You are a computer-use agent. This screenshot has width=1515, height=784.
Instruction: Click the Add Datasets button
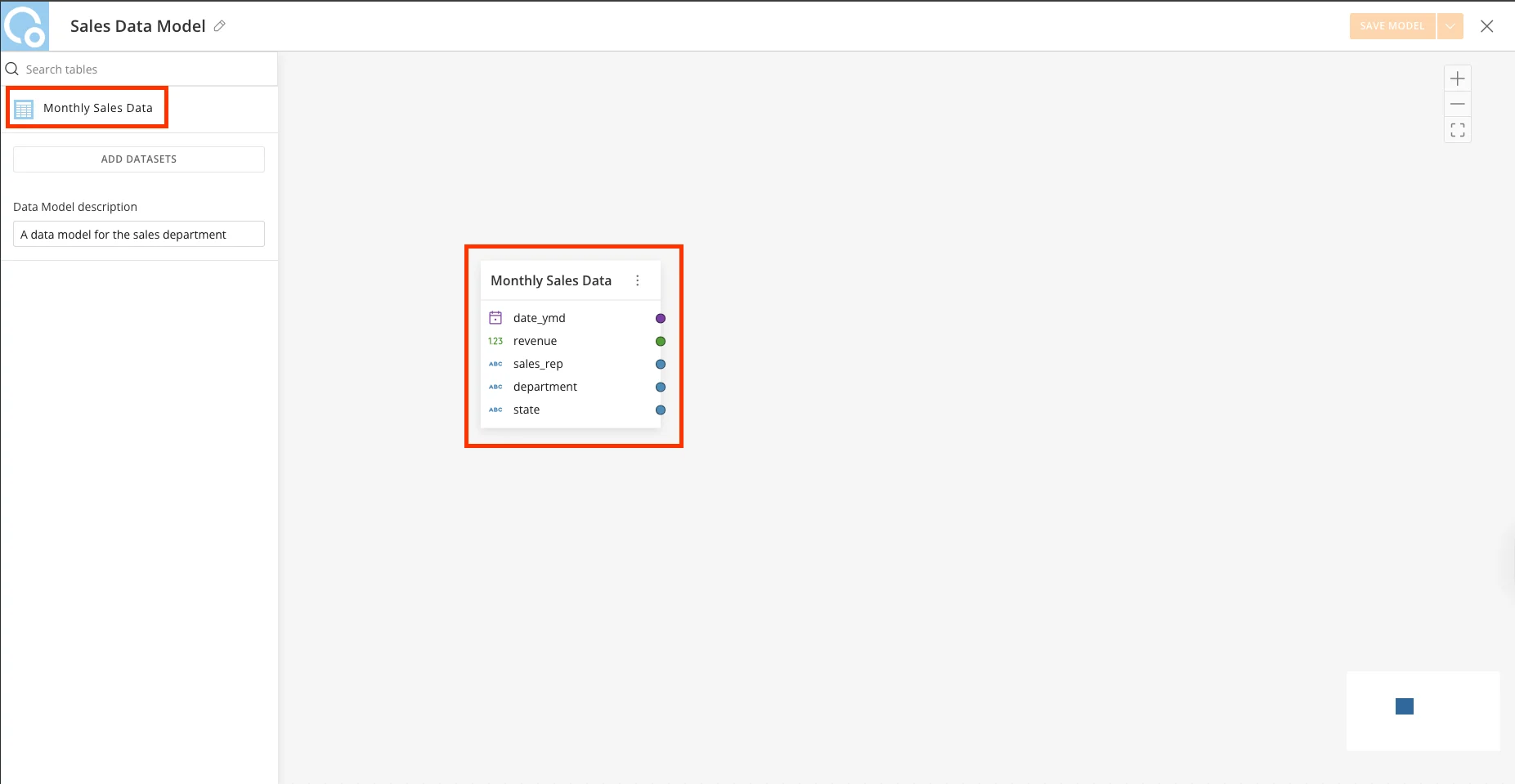click(139, 159)
